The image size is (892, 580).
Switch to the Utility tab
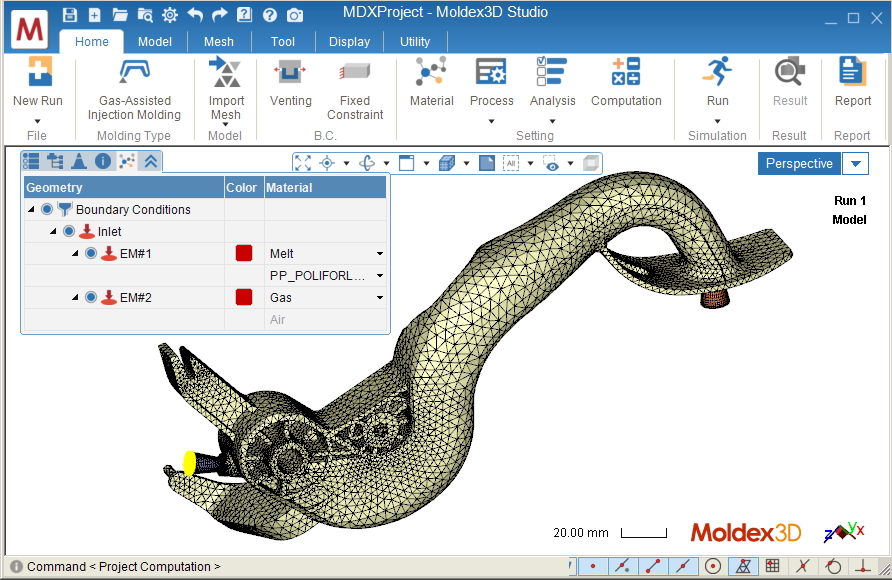click(x=415, y=42)
